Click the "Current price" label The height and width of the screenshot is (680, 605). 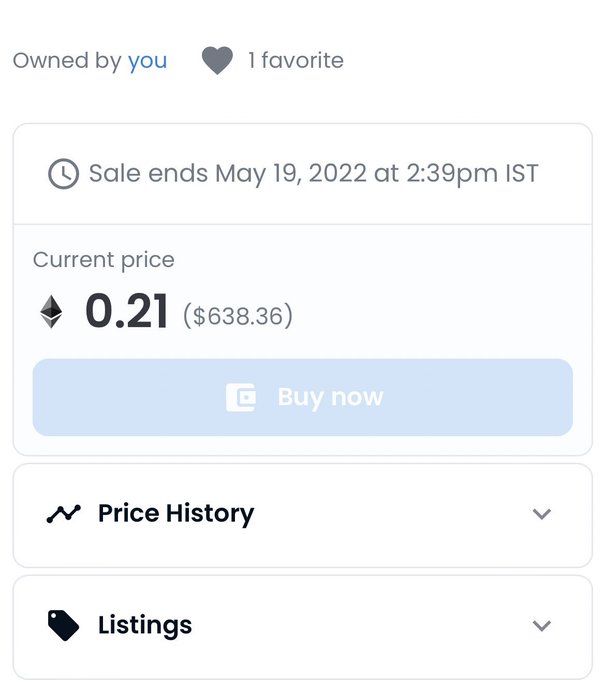click(x=104, y=260)
